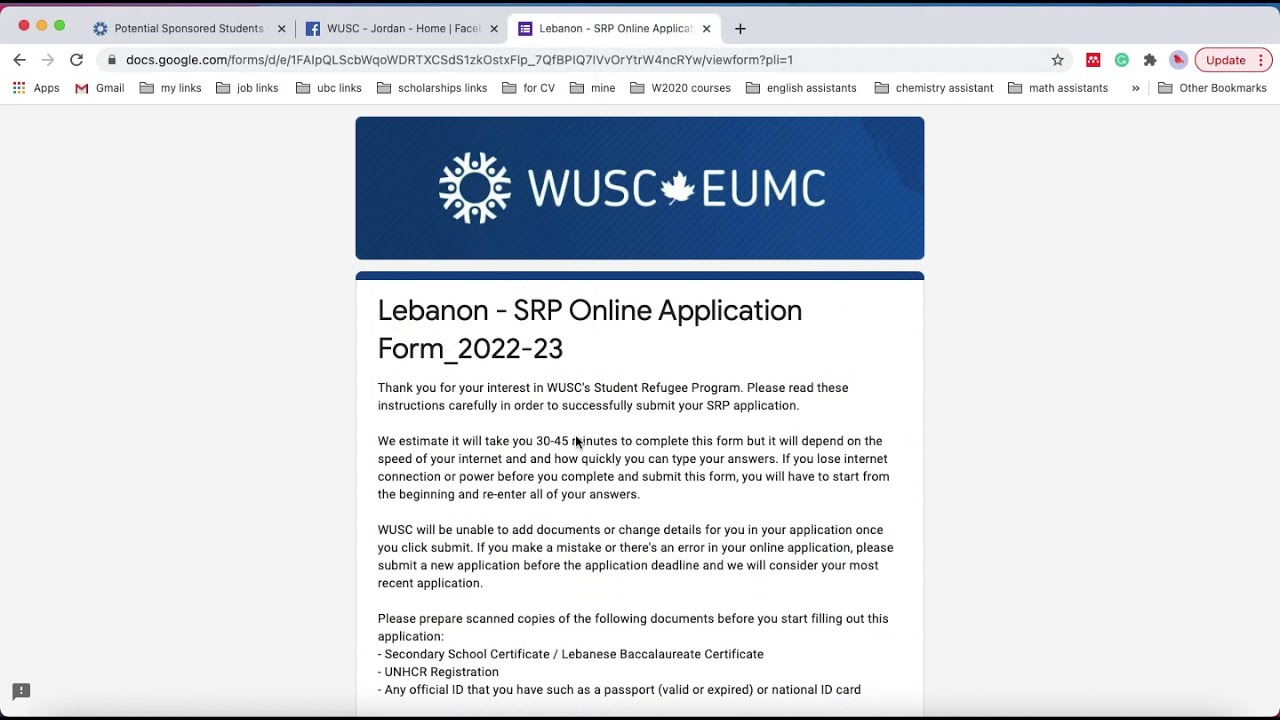Screen dimensions: 1280x720
Task: Click the 'We estimate it will take you 30-45 minutes' text
Action: click(634, 468)
